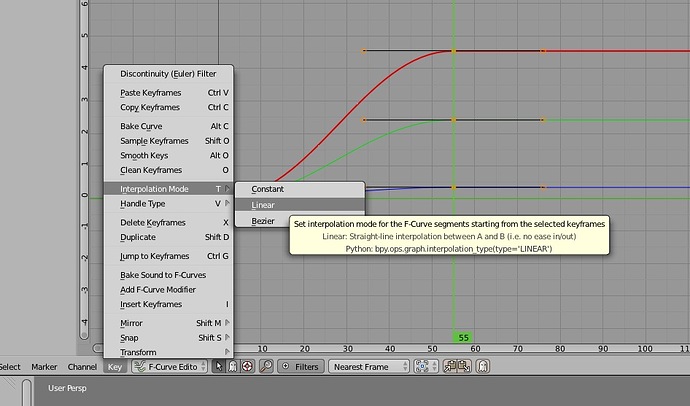Viewport: 690px width, 406px height.
Task: Click green curve keyframe at frame 55
Action: point(454,120)
